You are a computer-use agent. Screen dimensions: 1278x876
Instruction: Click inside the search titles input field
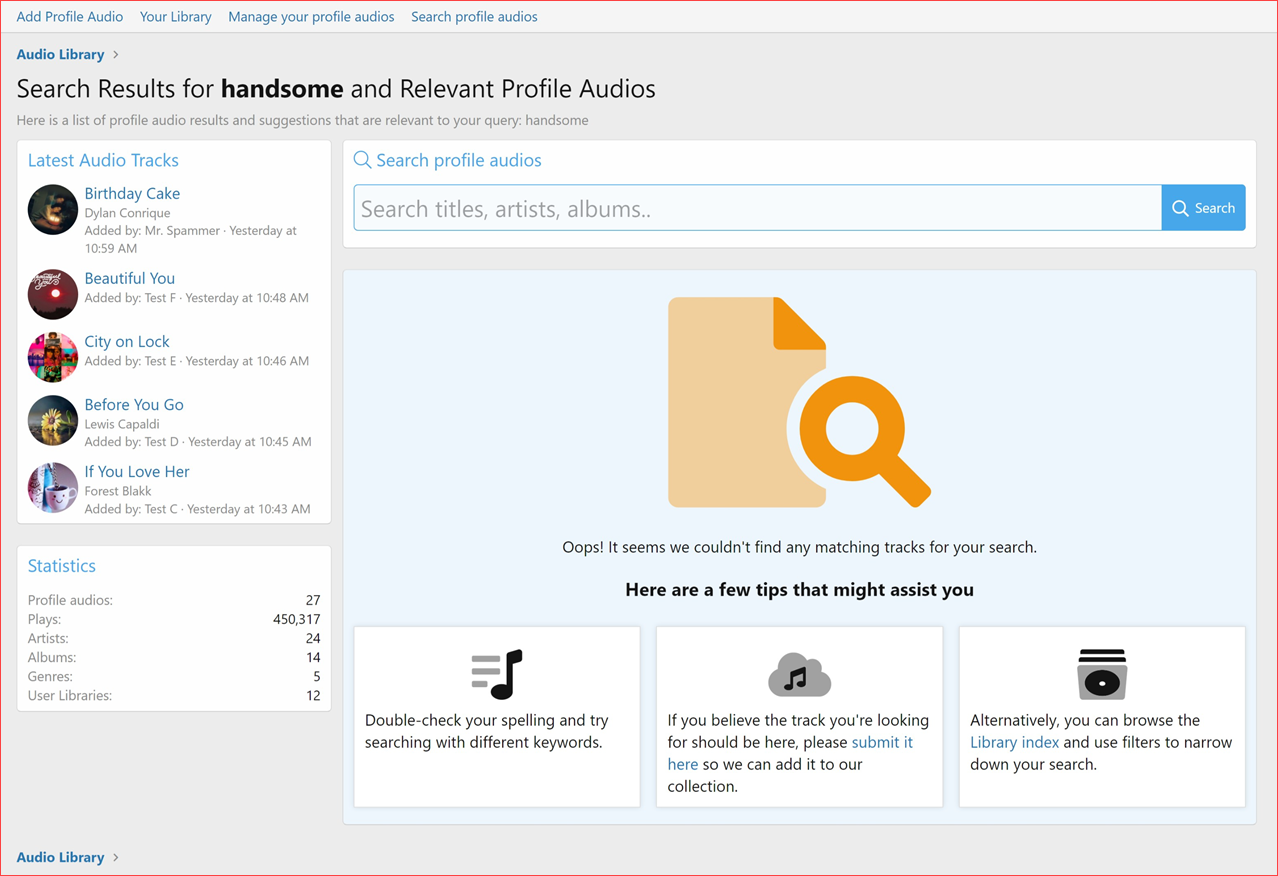(x=700, y=208)
